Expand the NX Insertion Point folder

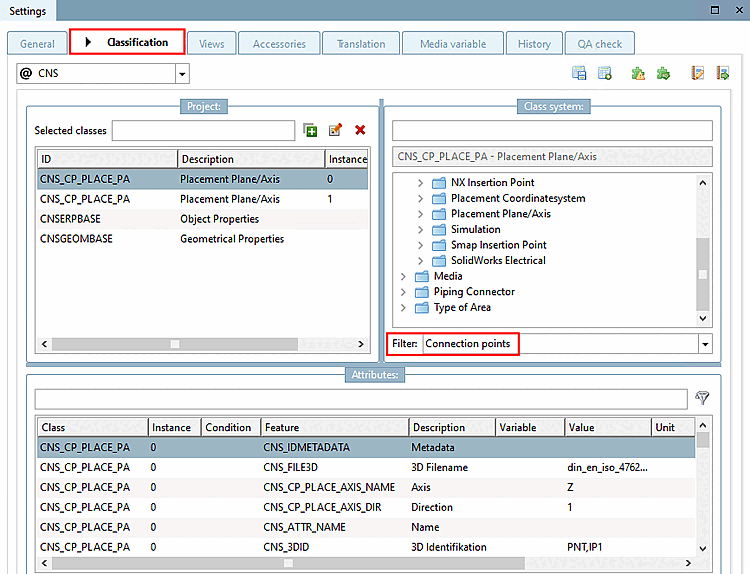coord(421,183)
